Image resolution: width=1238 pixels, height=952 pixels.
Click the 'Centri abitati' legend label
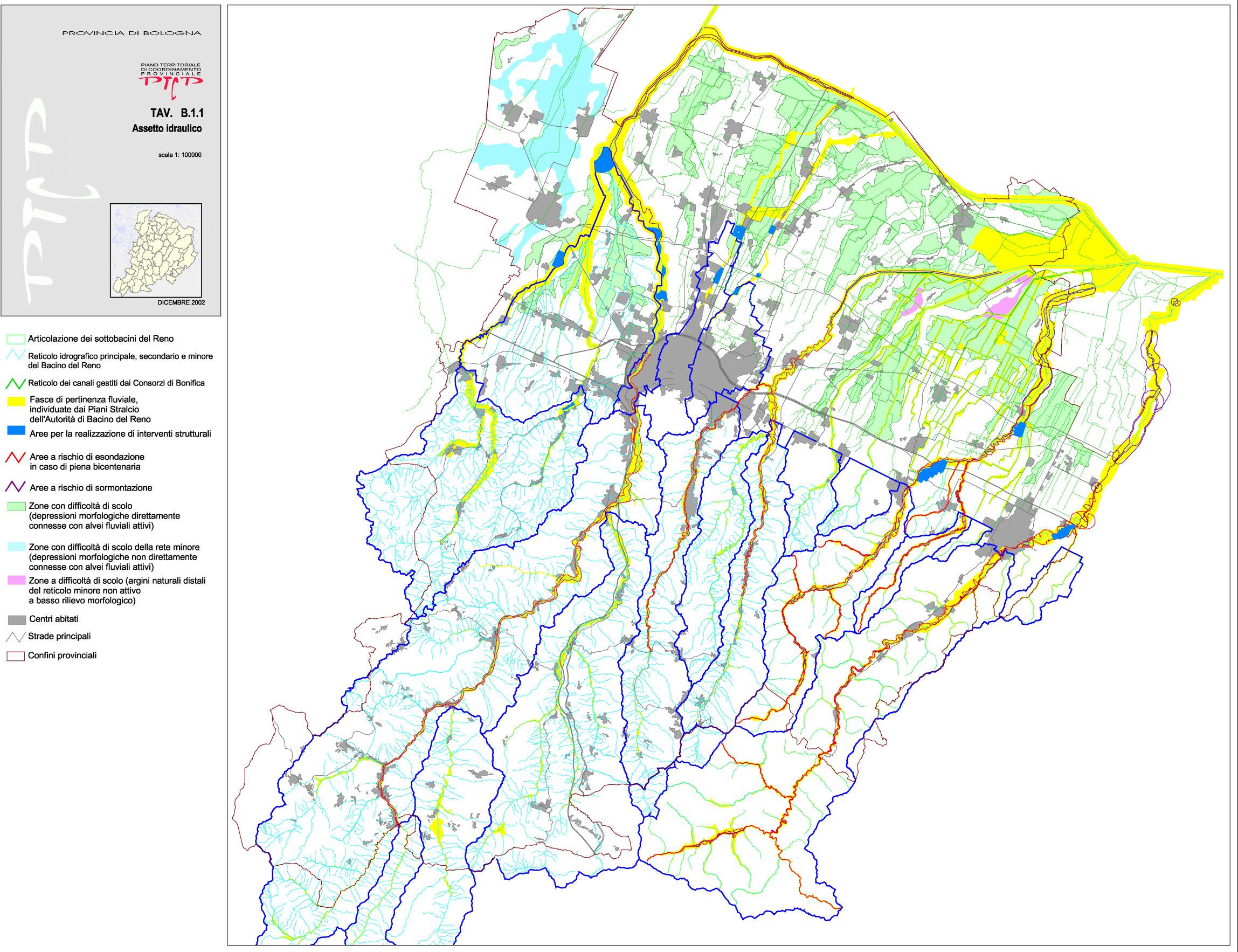tap(53, 619)
